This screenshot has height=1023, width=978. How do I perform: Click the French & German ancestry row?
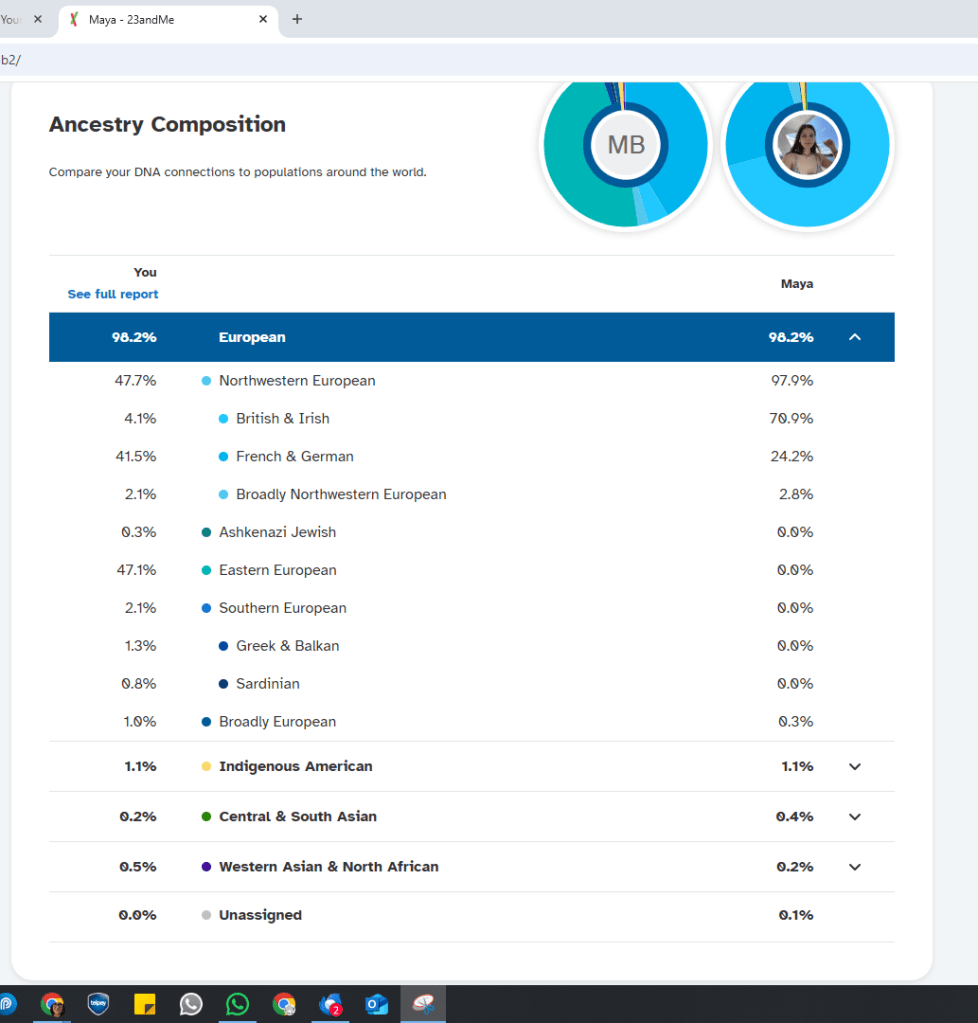(x=294, y=456)
